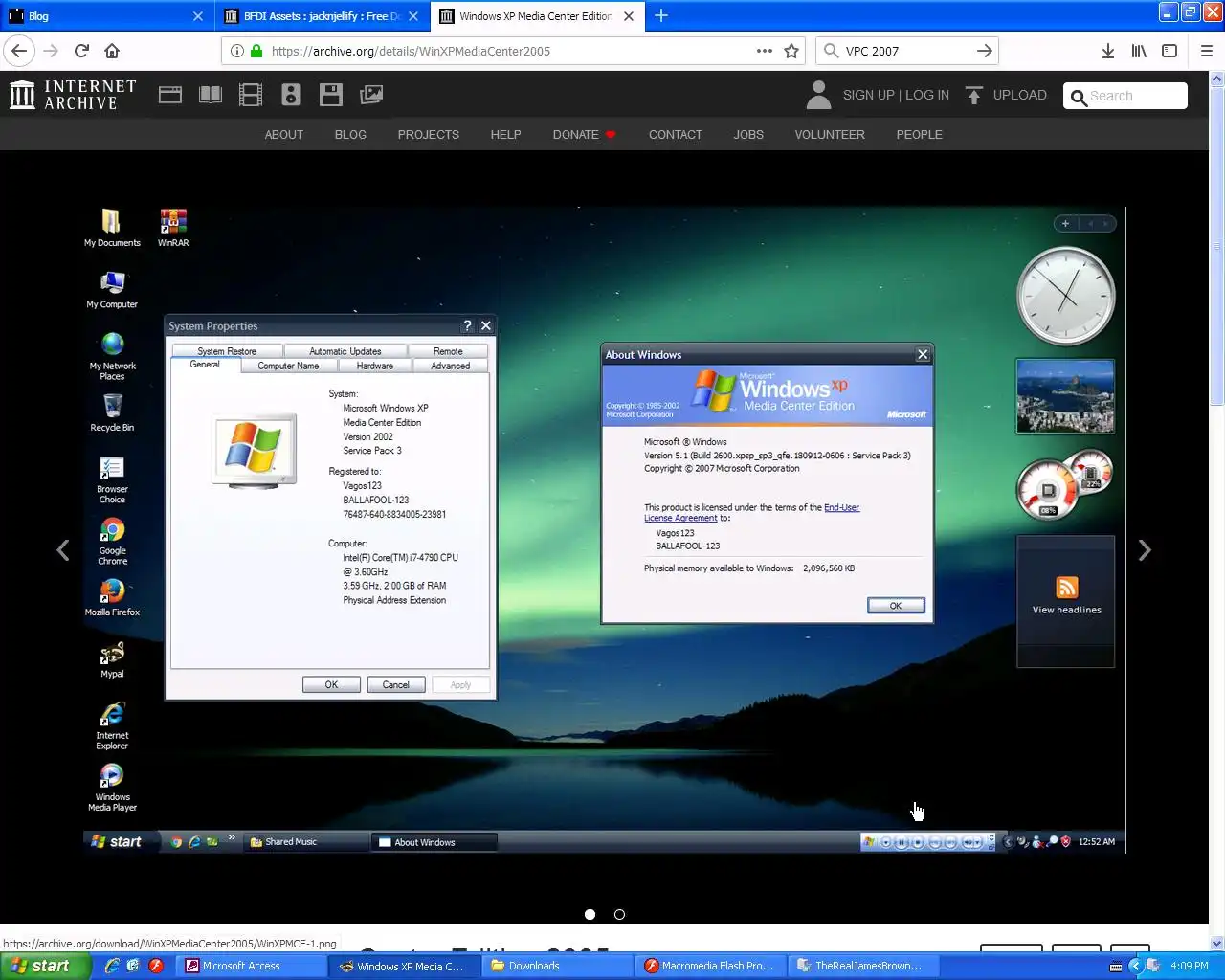Viewport: 1225px width, 980px height.
Task: Click the vertical scrollbar thumb
Action: [x=1216, y=247]
